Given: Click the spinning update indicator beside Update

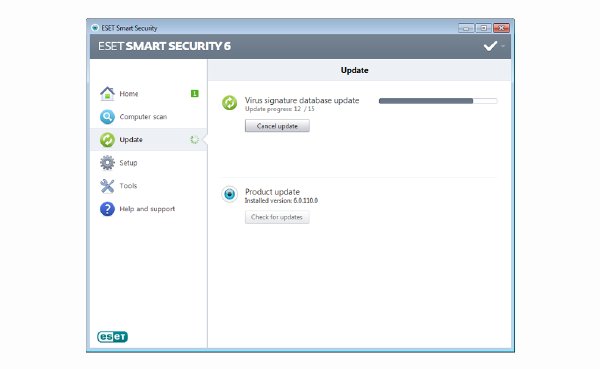Looking at the screenshot, I should tap(194, 140).
